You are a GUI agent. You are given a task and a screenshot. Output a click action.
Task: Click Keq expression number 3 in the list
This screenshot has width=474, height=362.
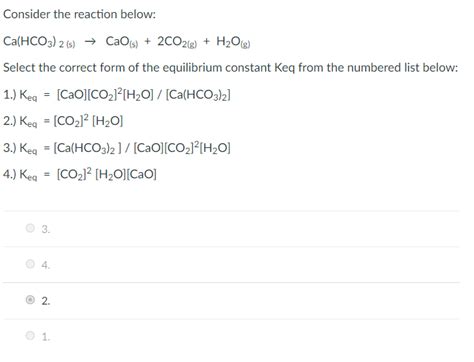pyautogui.click(x=117, y=148)
